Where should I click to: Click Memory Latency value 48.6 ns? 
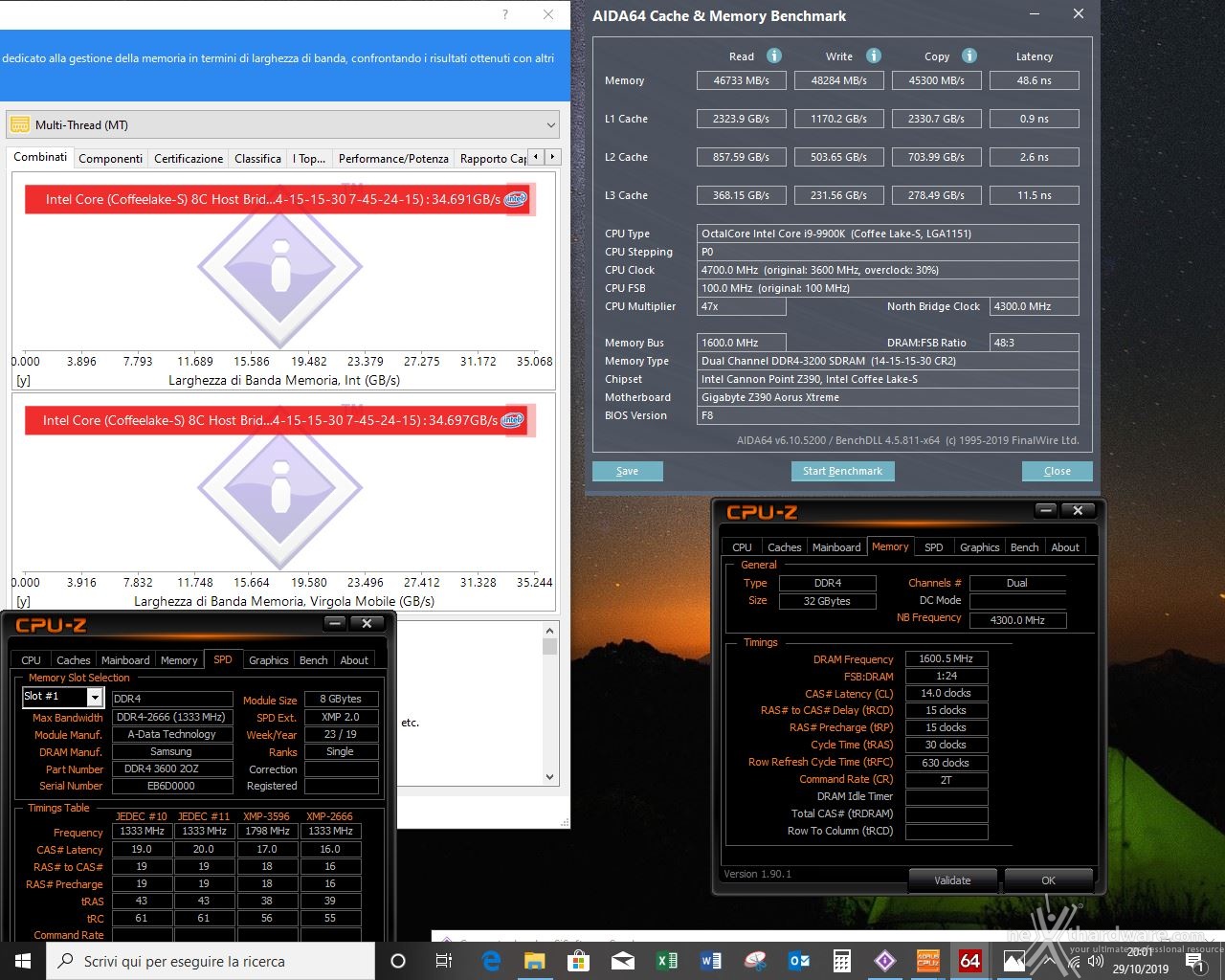point(1035,80)
